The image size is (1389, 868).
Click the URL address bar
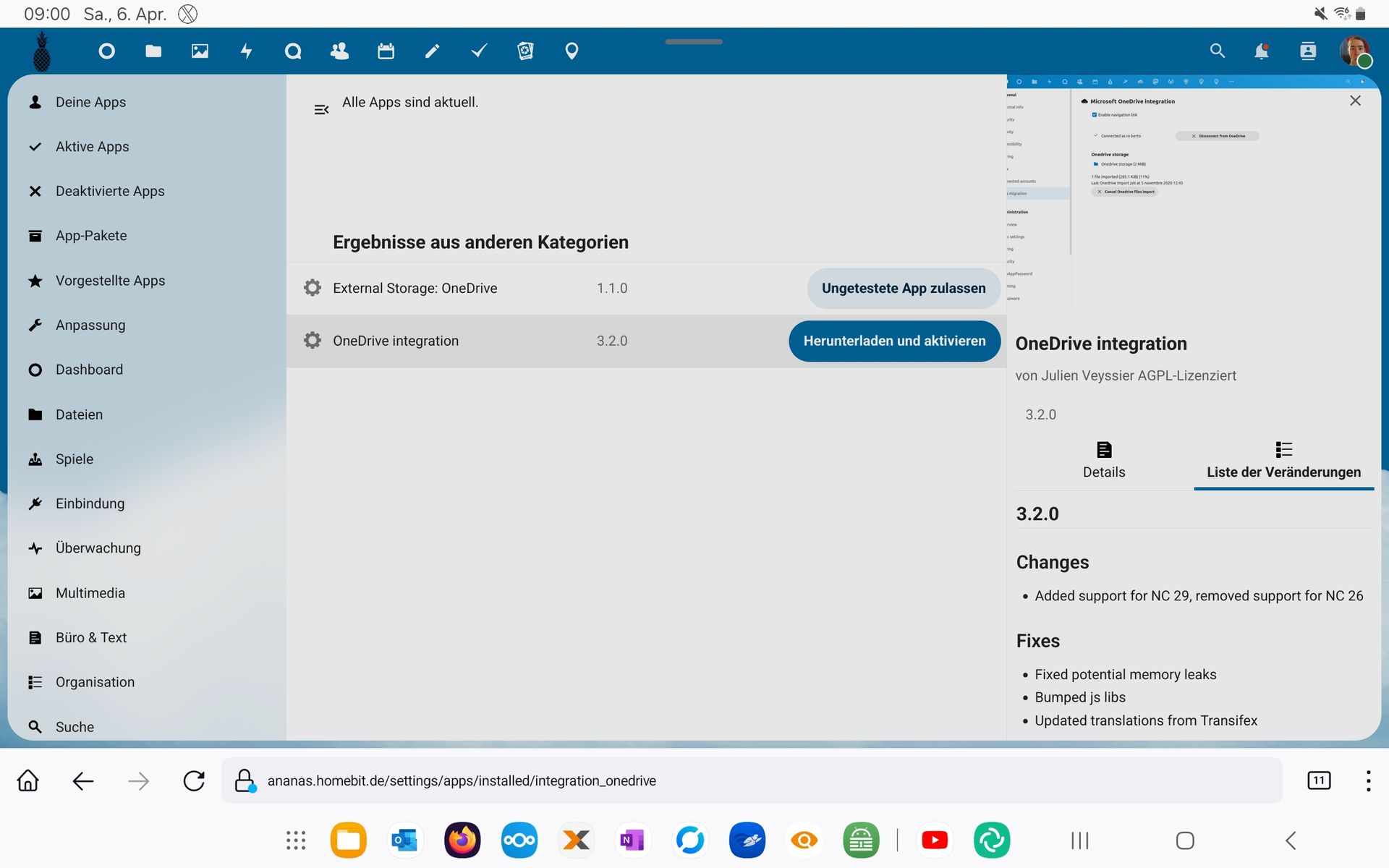tap(752, 780)
